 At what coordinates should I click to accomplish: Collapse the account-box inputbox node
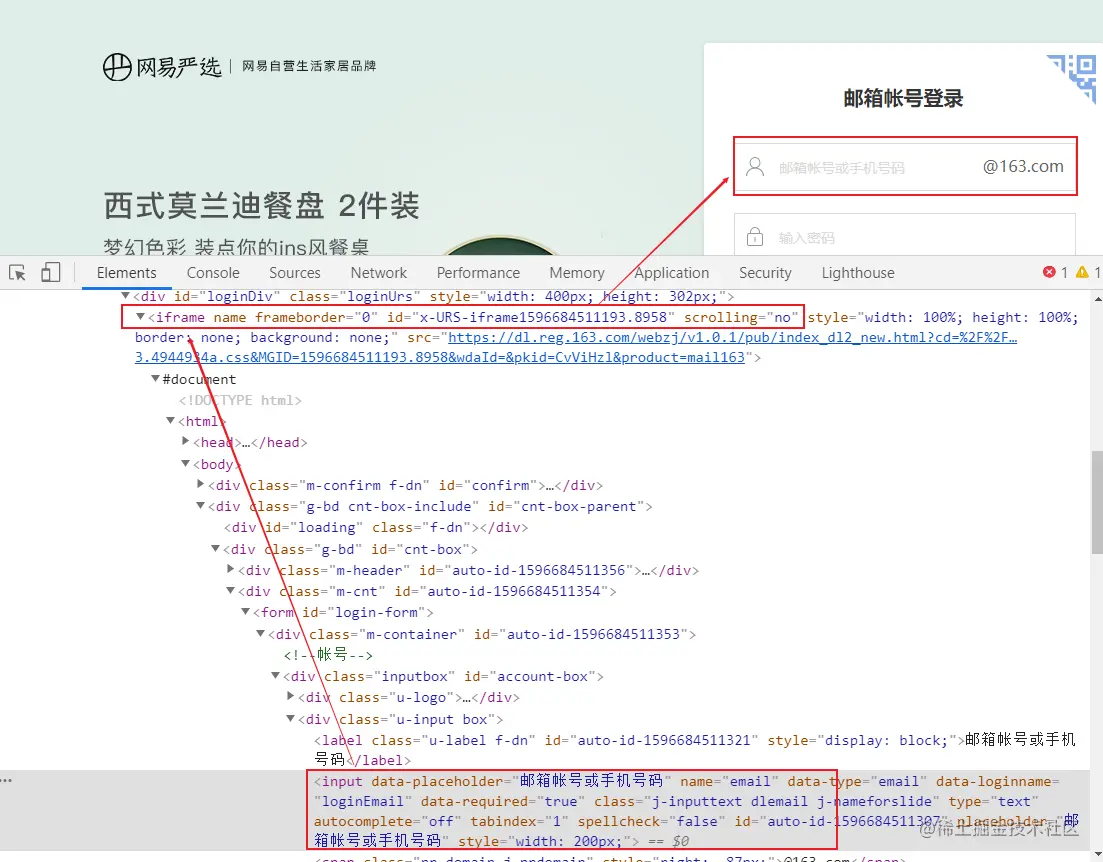(276, 676)
